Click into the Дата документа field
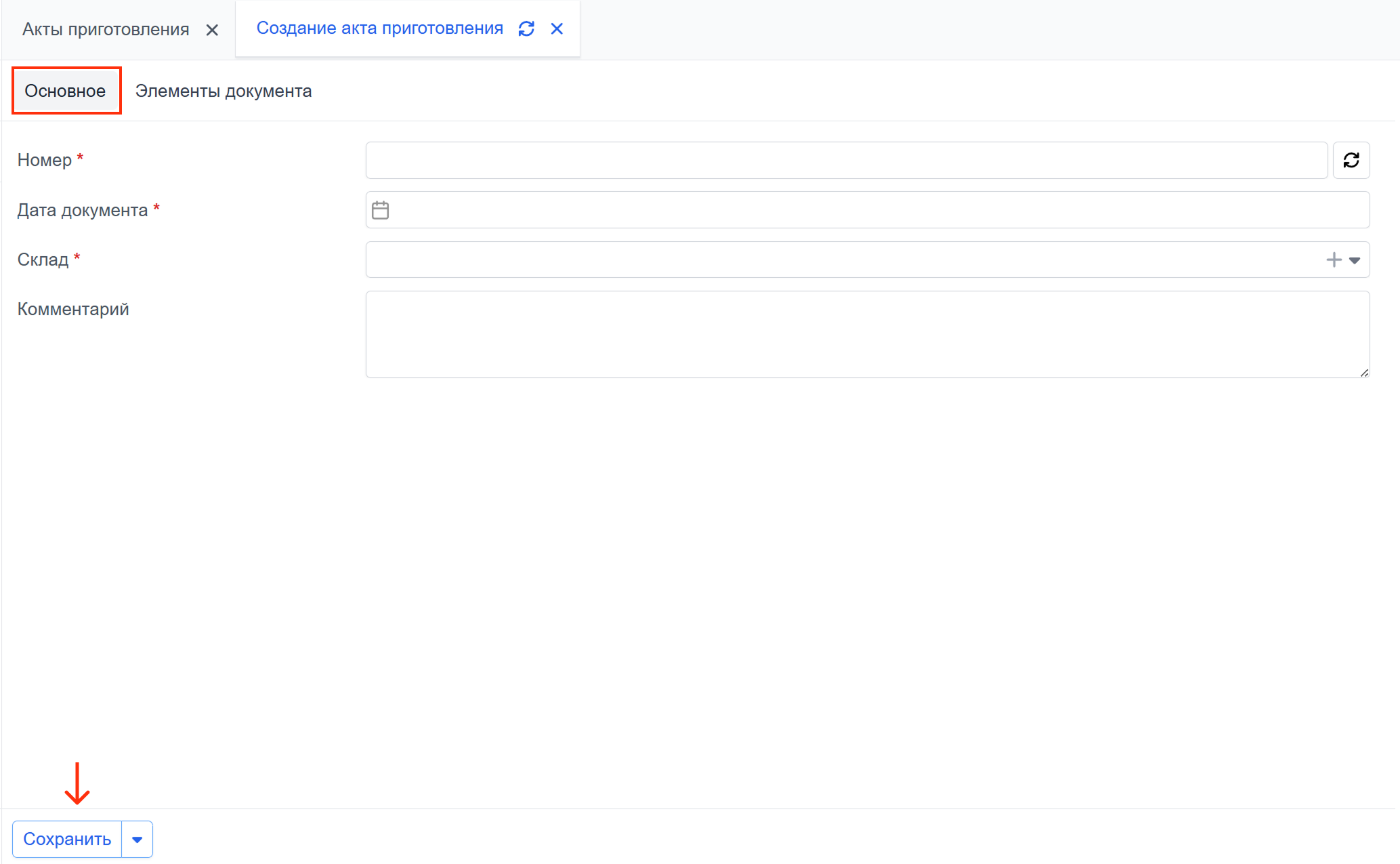The image size is (1400, 864). (868, 210)
